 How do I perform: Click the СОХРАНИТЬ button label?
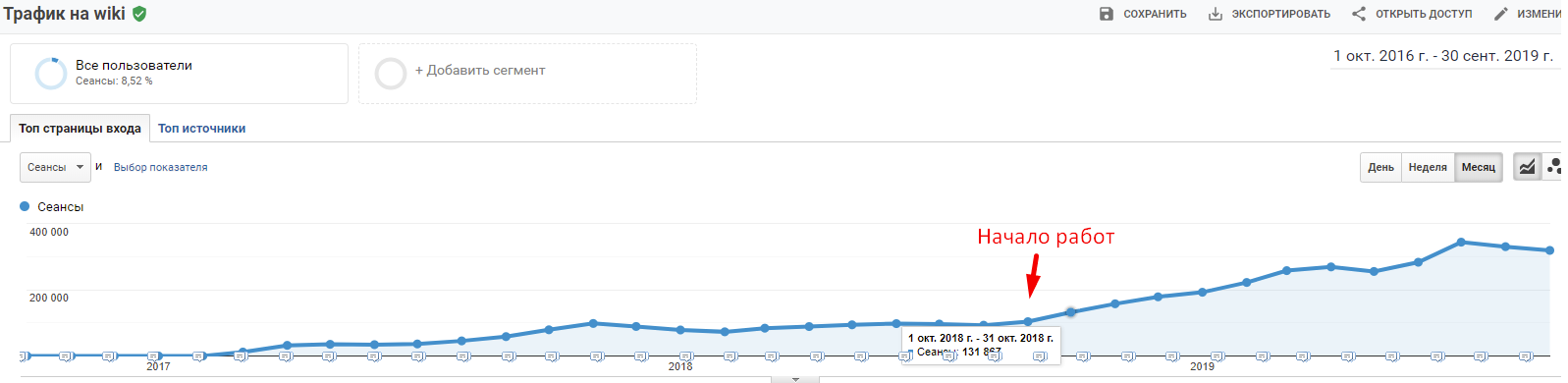[x=1155, y=14]
